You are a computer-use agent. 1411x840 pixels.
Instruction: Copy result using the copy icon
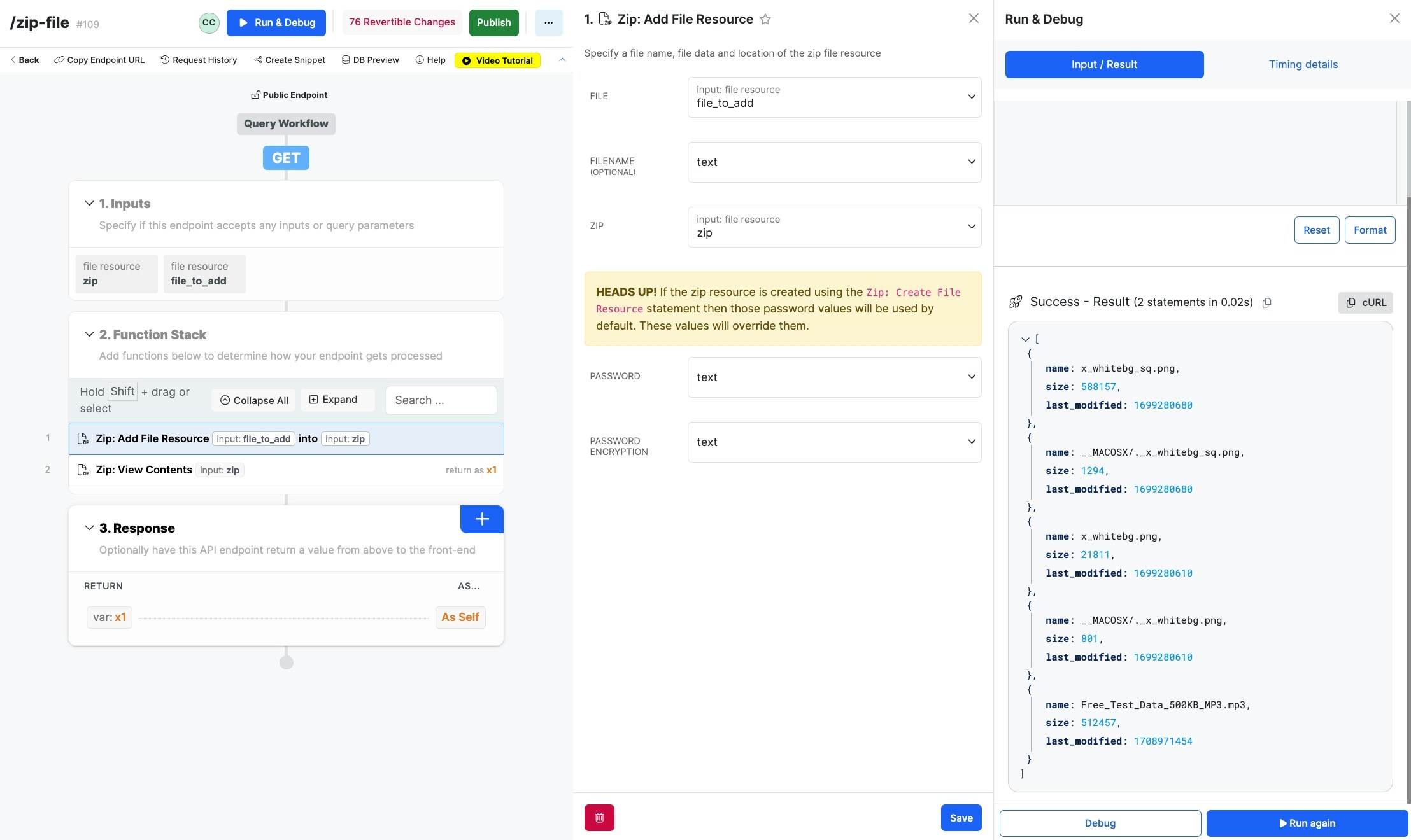point(1266,303)
